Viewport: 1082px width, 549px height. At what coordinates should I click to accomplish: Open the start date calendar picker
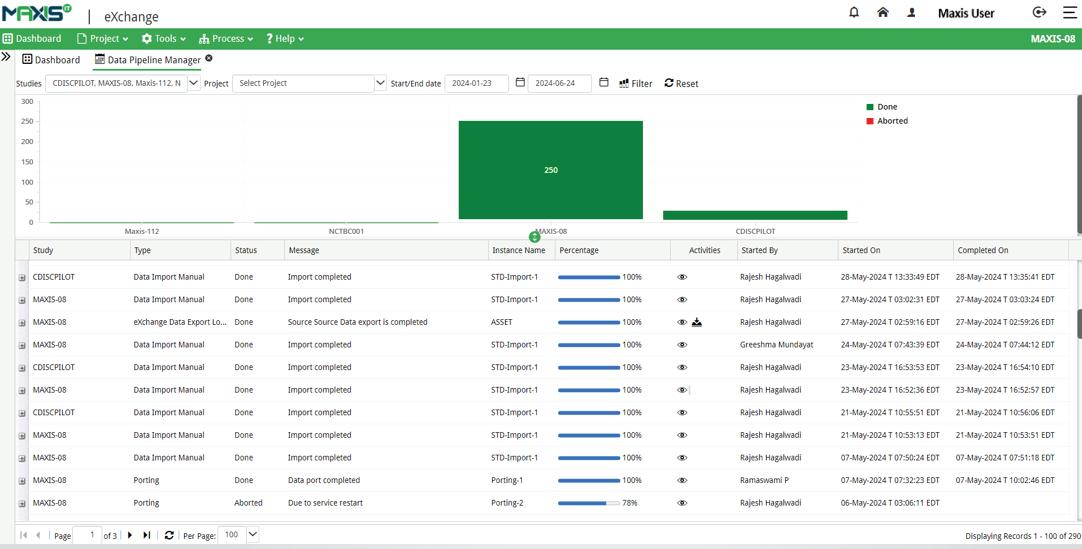coord(520,83)
